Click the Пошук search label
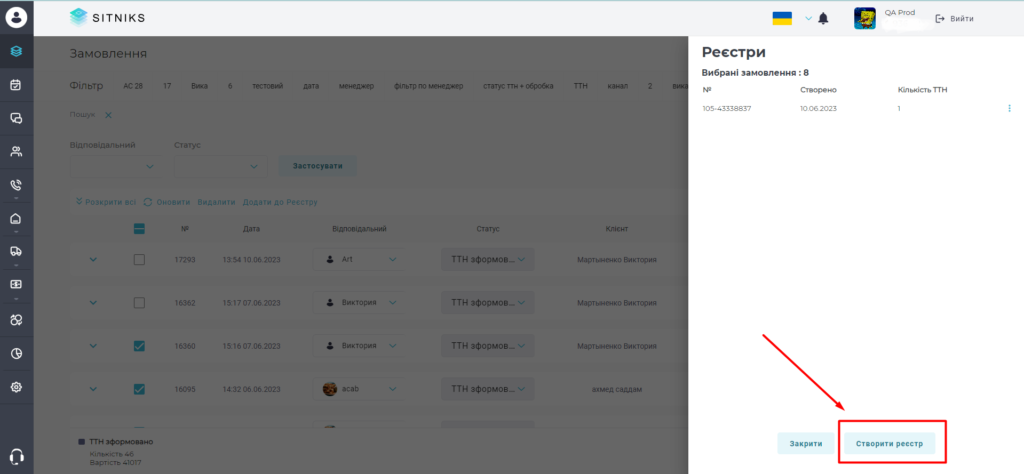The image size is (1024, 474). click(82, 115)
